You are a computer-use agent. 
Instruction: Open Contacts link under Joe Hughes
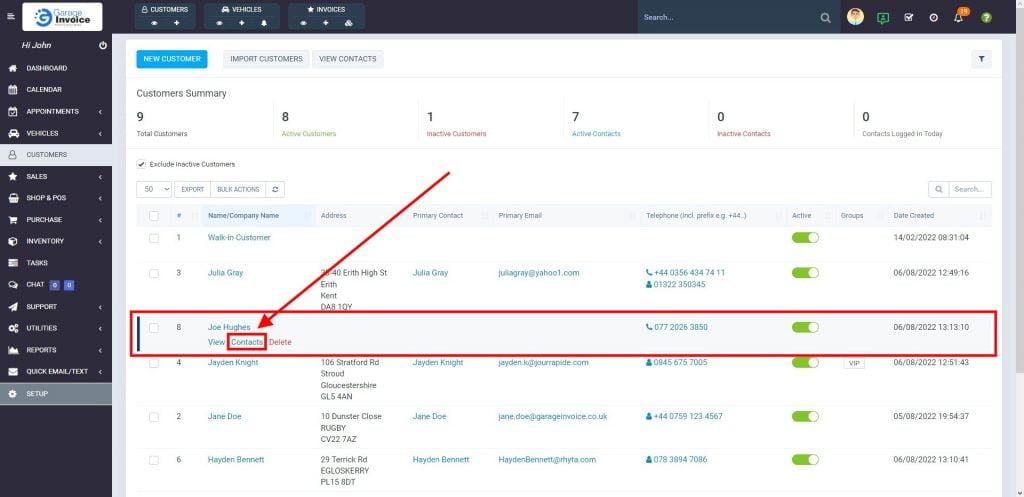click(247, 342)
